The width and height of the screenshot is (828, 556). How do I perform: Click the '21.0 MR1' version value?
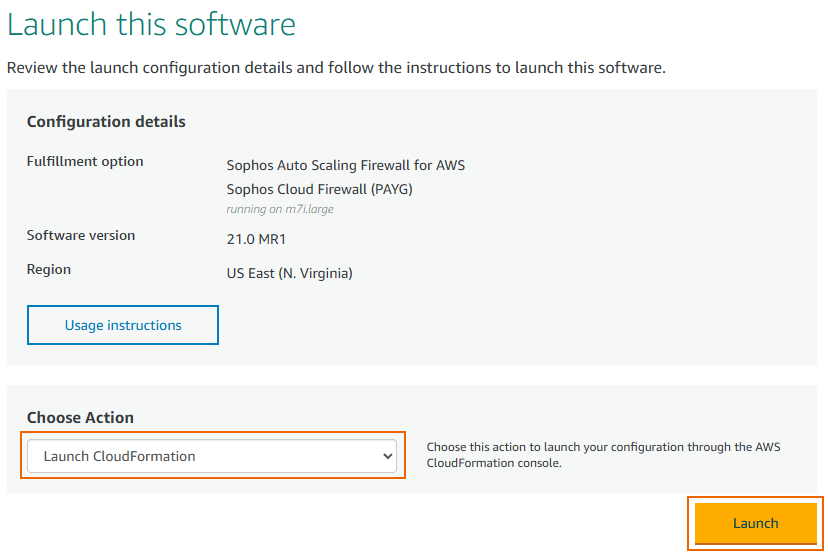coord(258,239)
